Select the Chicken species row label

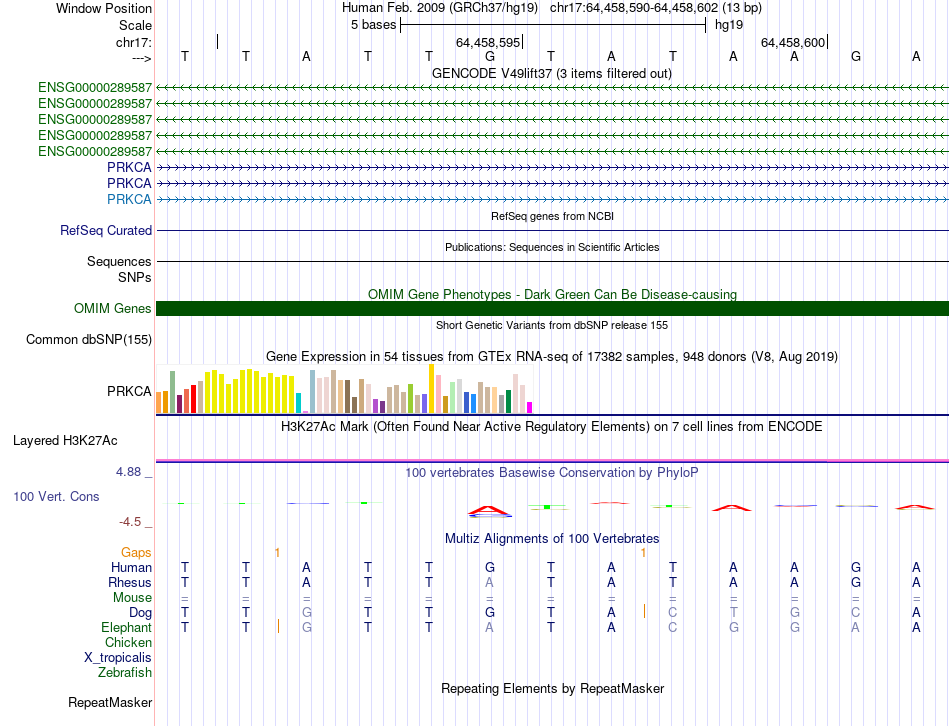[x=128, y=642]
